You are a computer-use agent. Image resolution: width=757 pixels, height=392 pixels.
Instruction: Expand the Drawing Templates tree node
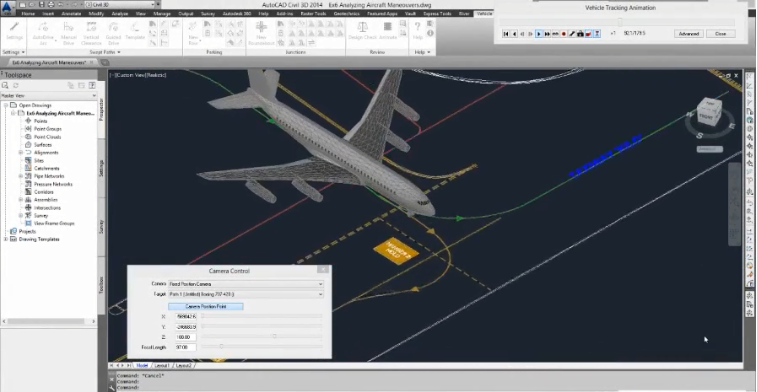(5, 239)
